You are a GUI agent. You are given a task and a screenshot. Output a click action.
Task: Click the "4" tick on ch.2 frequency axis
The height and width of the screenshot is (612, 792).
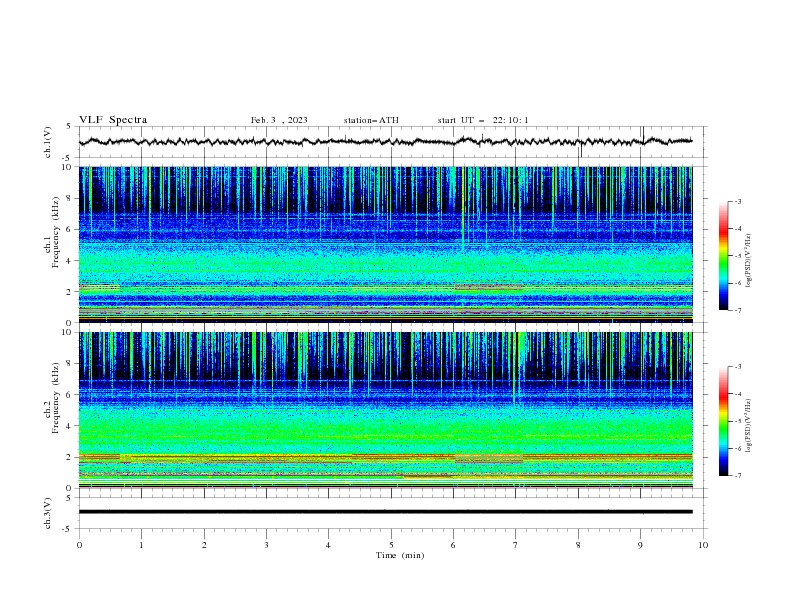pos(69,426)
